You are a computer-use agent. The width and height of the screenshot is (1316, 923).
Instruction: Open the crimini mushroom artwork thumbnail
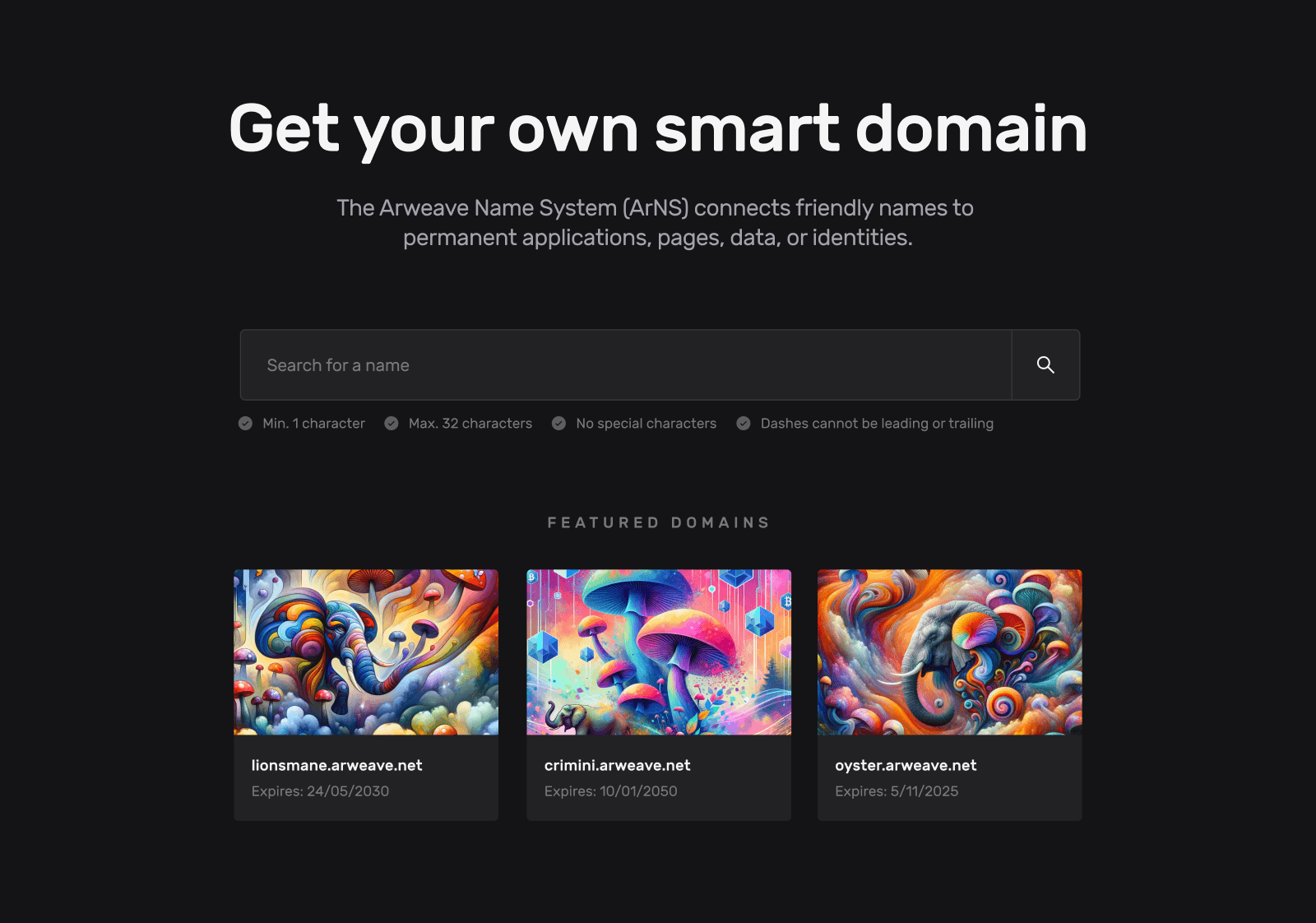click(659, 652)
